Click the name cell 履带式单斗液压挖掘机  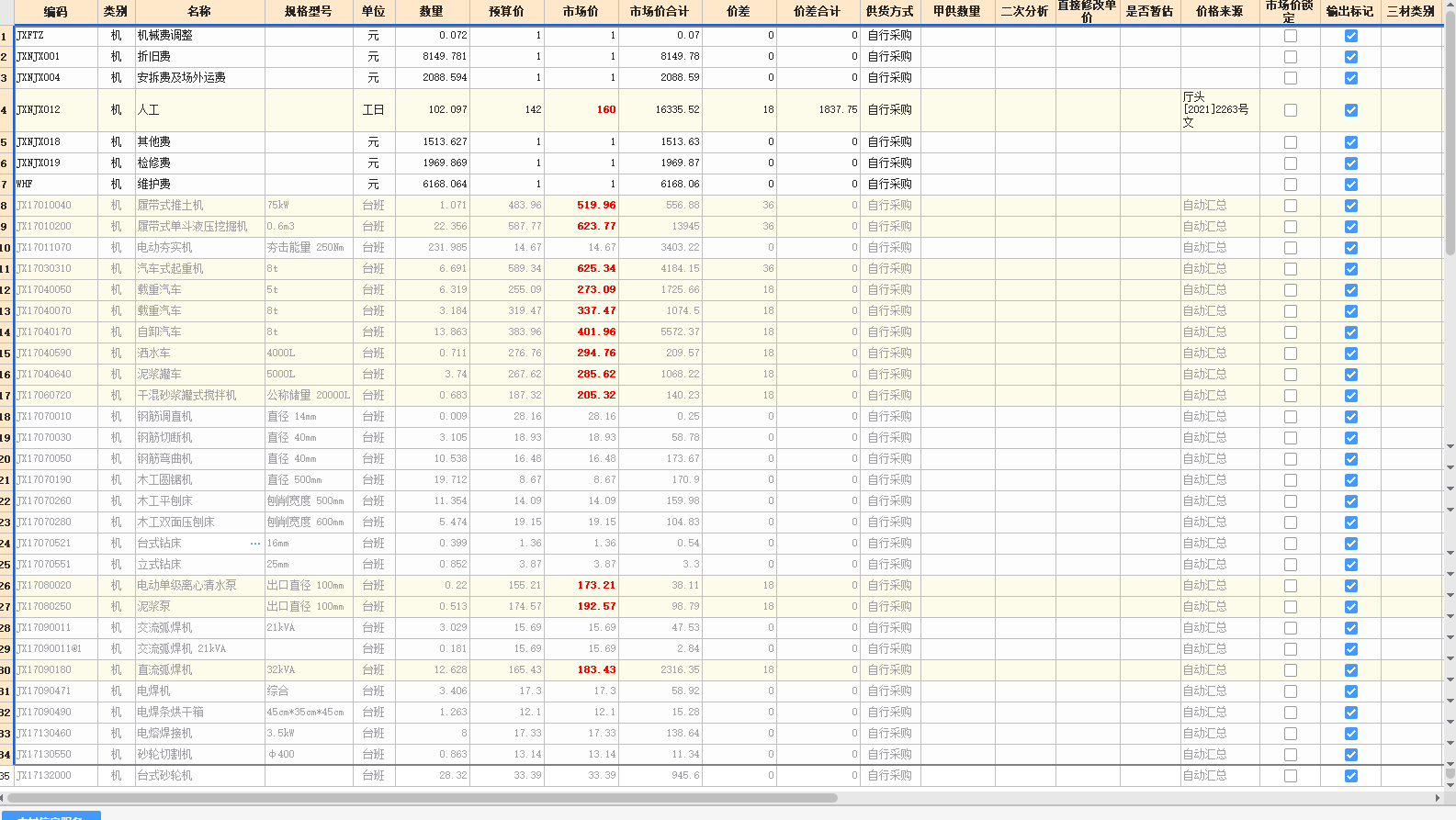tap(199, 227)
